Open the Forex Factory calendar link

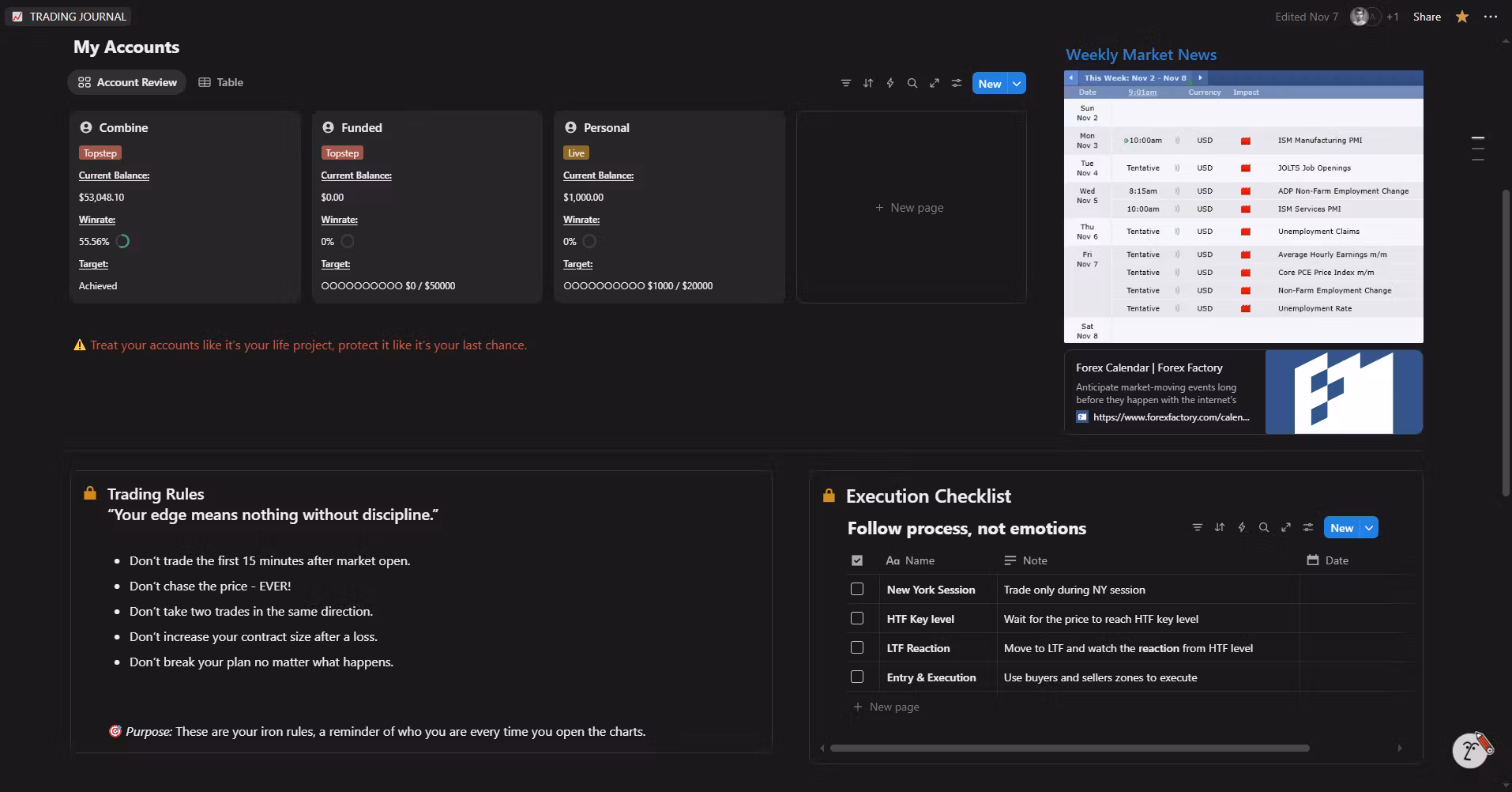click(1171, 417)
